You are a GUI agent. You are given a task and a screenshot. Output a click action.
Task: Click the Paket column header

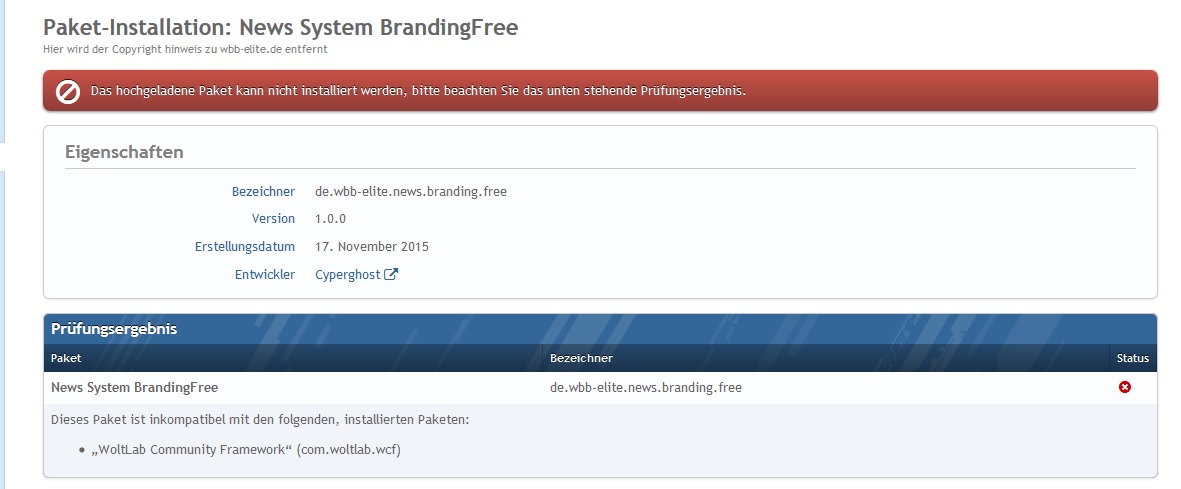(66, 358)
